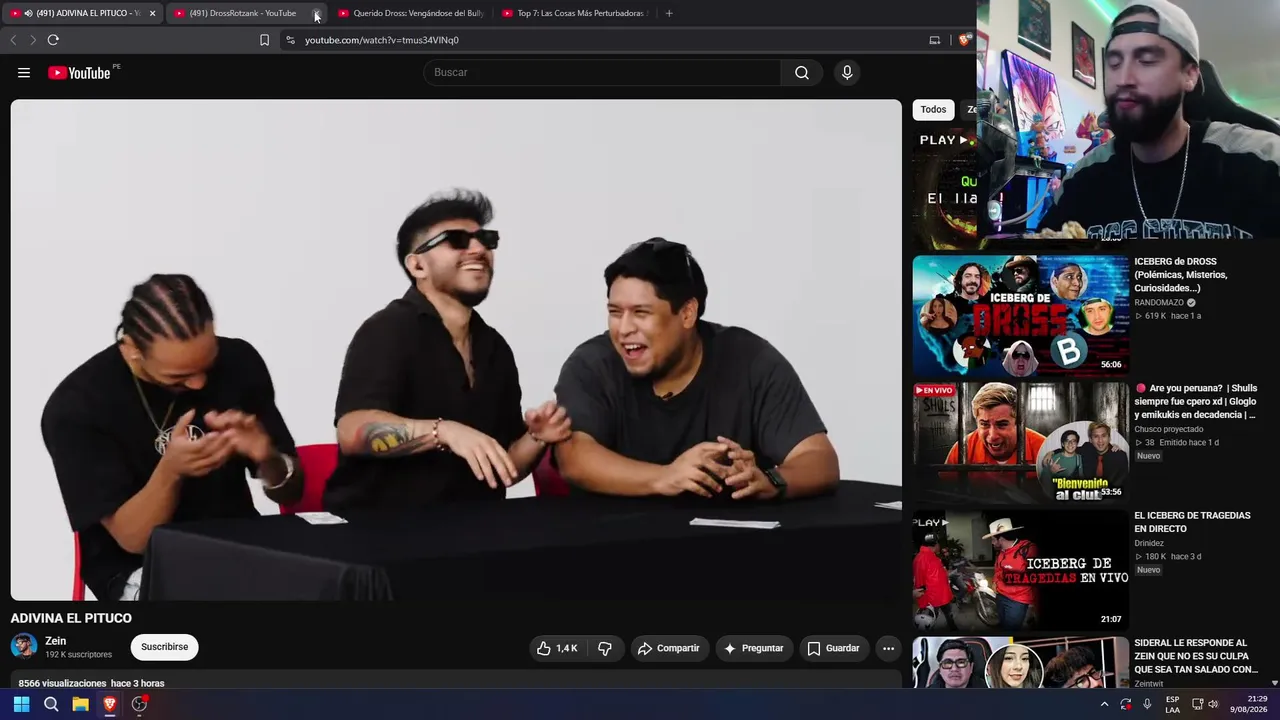Open a new browser tab
Screen dimensions: 1280x720
(x=669, y=13)
